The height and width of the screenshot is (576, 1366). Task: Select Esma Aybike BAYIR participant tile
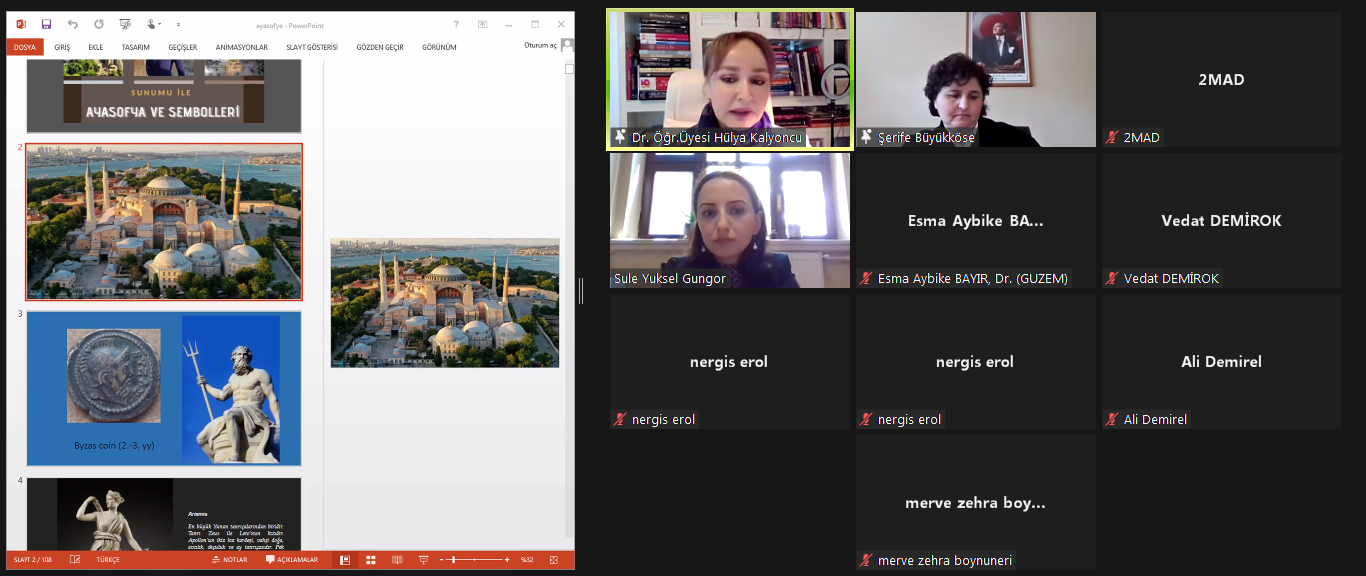976,221
